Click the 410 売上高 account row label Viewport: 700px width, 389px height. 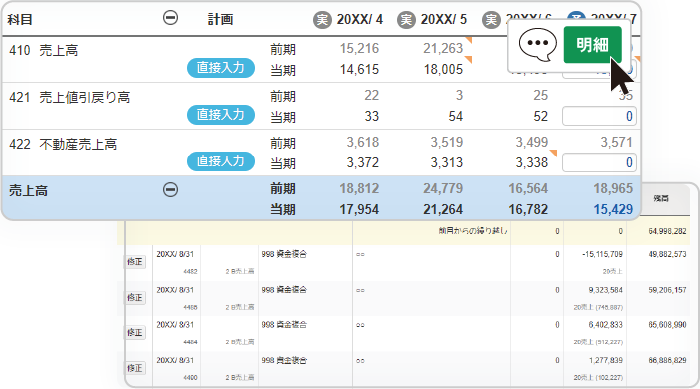click(44, 50)
